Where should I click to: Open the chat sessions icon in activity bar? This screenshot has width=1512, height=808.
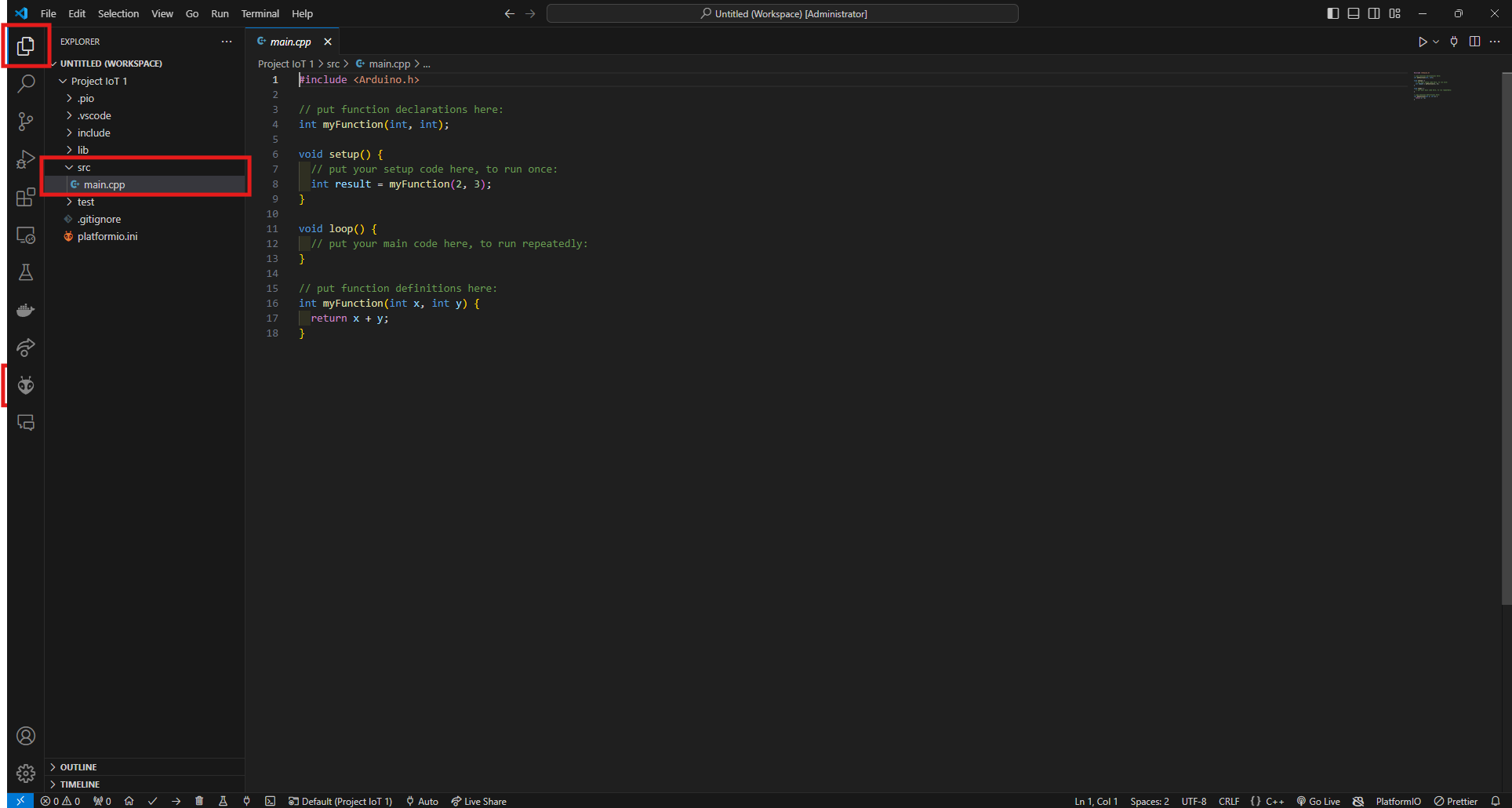point(26,423)
